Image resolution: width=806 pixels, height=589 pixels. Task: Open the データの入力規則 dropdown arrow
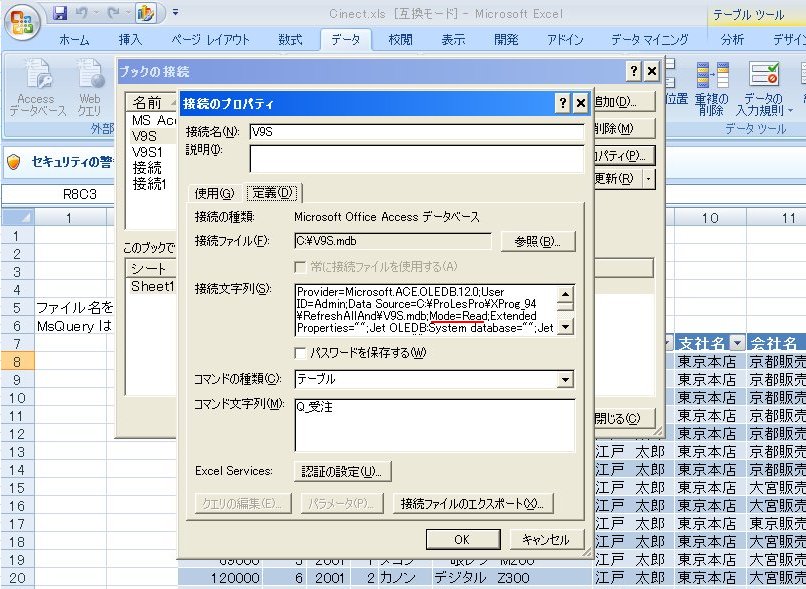pos(791,110)
